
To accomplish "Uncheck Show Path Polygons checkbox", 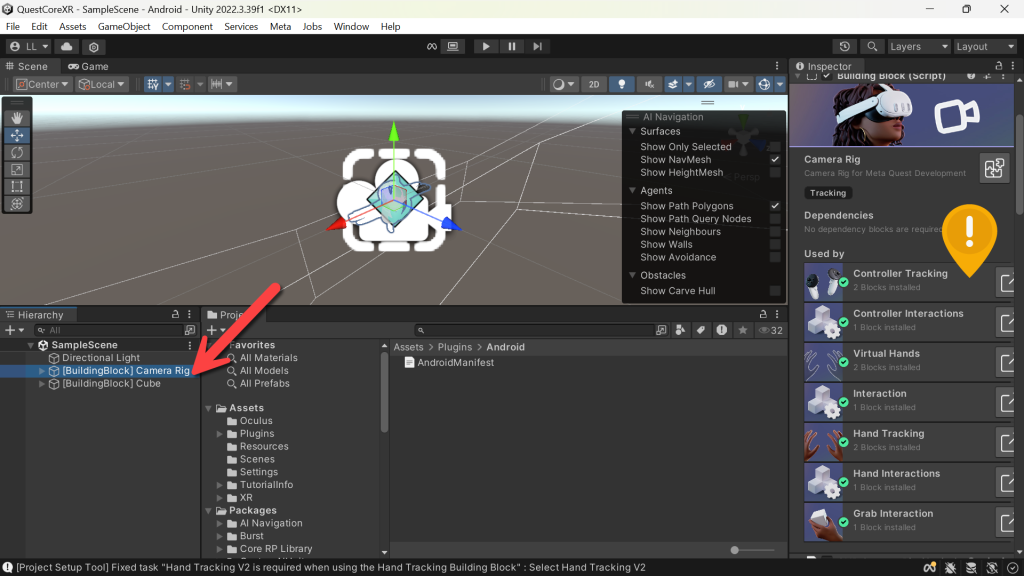I will (x=775, y=206).
